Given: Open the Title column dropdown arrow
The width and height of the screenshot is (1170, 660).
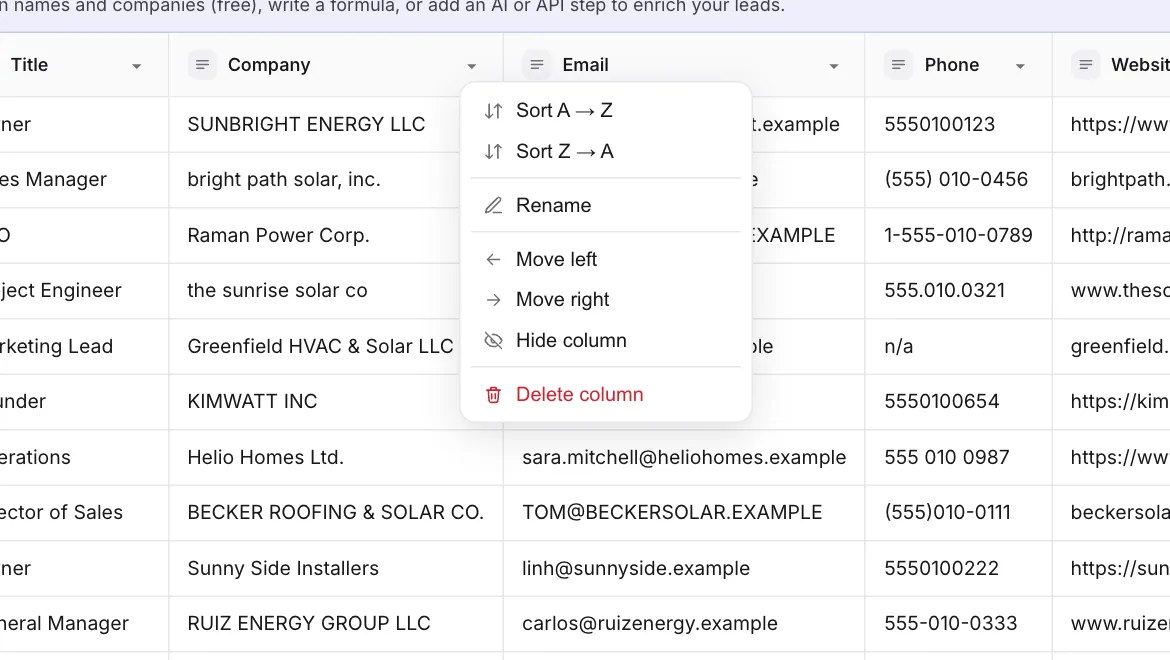Looking at the screenshot, I should pyautogui.click(x=137, y=66).
